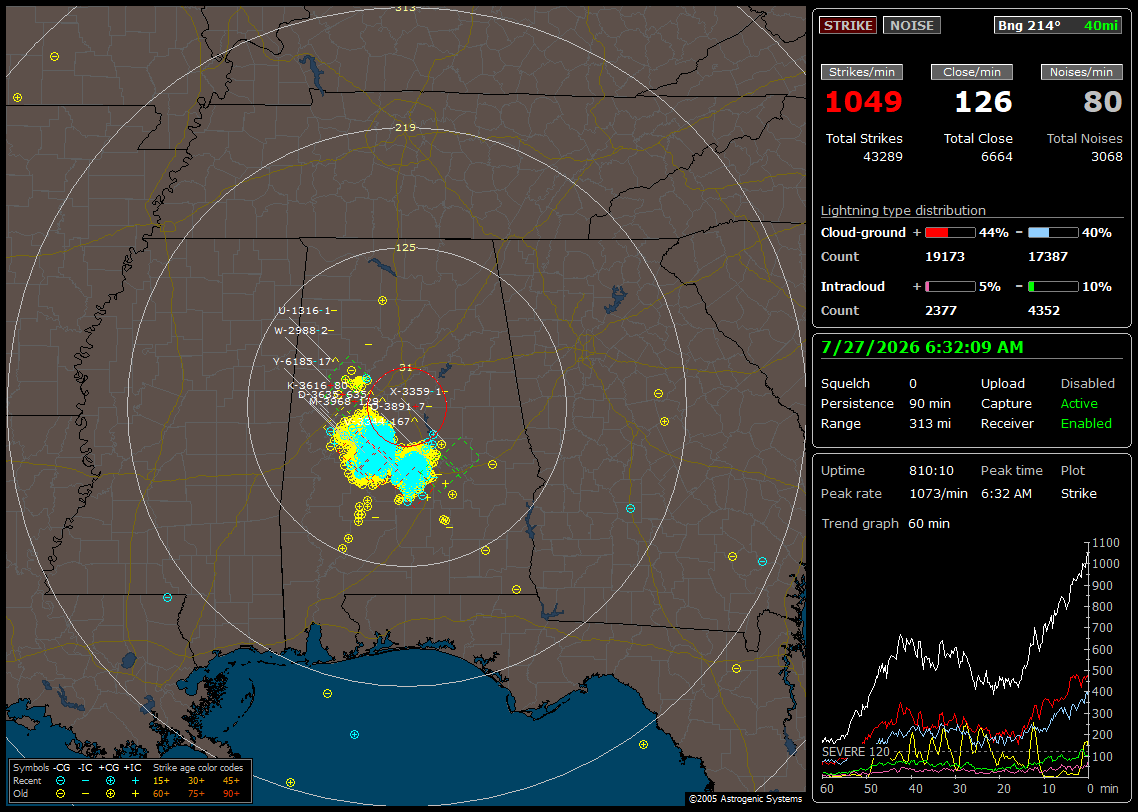Click the U-1316-1 storm cell label
Screen dimensions: 1138x812
307,311
